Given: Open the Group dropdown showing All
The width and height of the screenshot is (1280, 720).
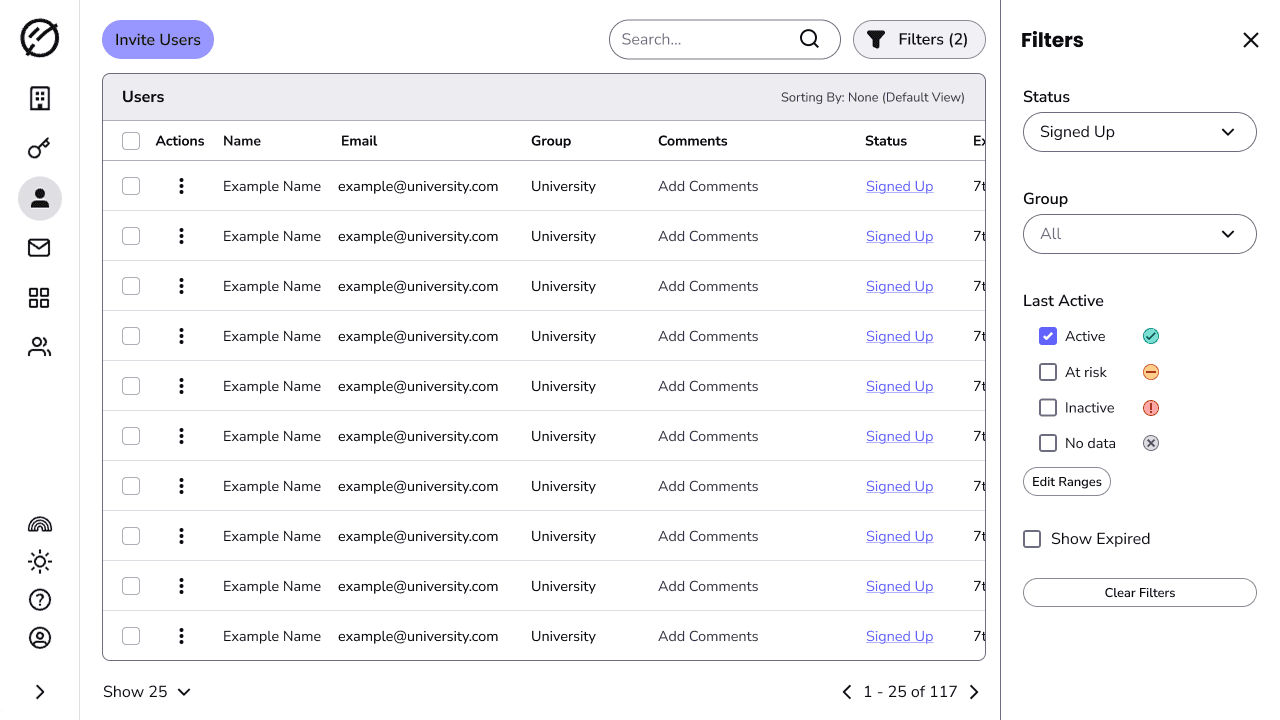Looking at the screenshot, I should 1140,234.
